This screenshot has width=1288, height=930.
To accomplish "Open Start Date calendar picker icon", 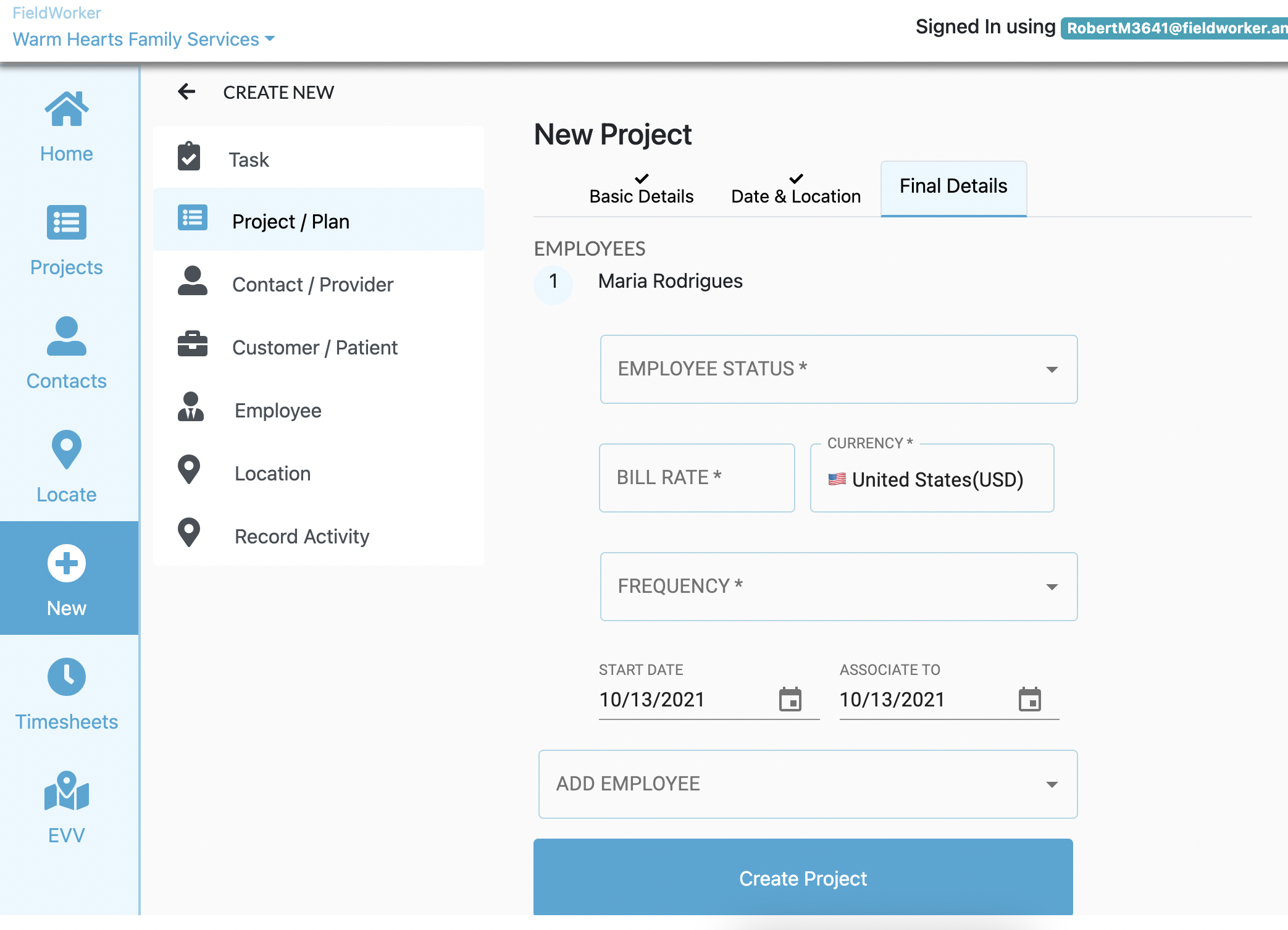I will coord(790,700).
